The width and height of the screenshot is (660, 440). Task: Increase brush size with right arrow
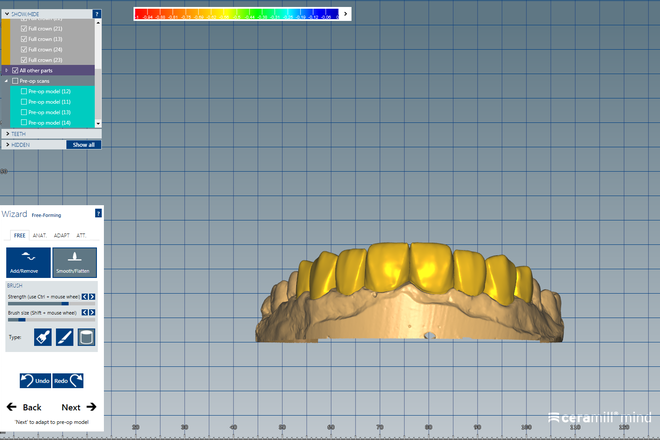92,312
